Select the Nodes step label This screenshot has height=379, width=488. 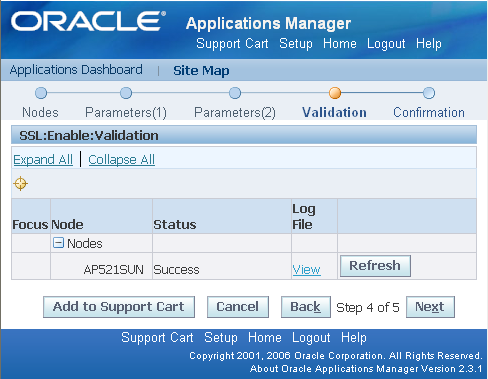(x=40, y=112)
